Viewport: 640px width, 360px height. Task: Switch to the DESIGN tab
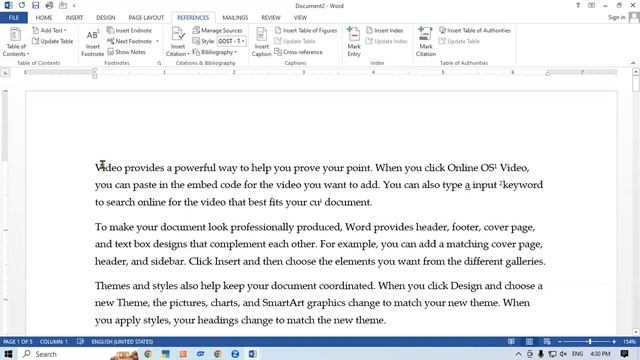point(106,18)
